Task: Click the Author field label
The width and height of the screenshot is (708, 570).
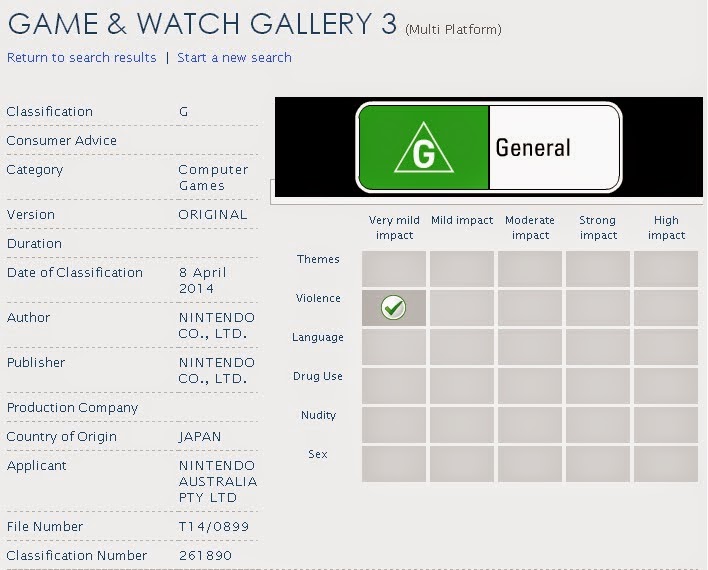Action: tap(28, 318)
